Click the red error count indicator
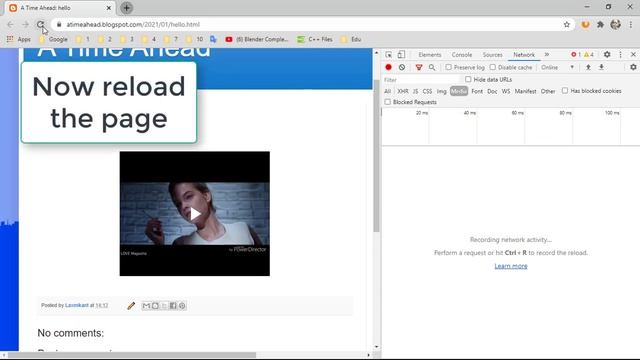This screenshot has height=360, width=640. (x=576, y=55)
